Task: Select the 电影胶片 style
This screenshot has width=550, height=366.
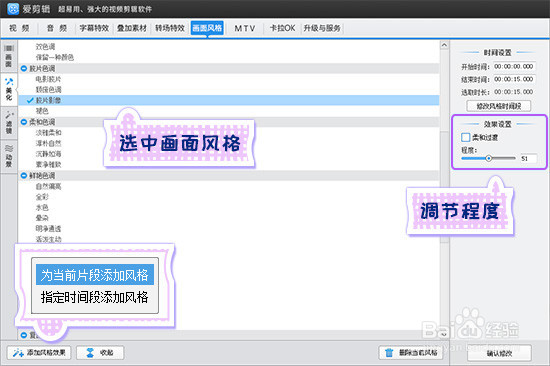Action: (x=48, y=79)
